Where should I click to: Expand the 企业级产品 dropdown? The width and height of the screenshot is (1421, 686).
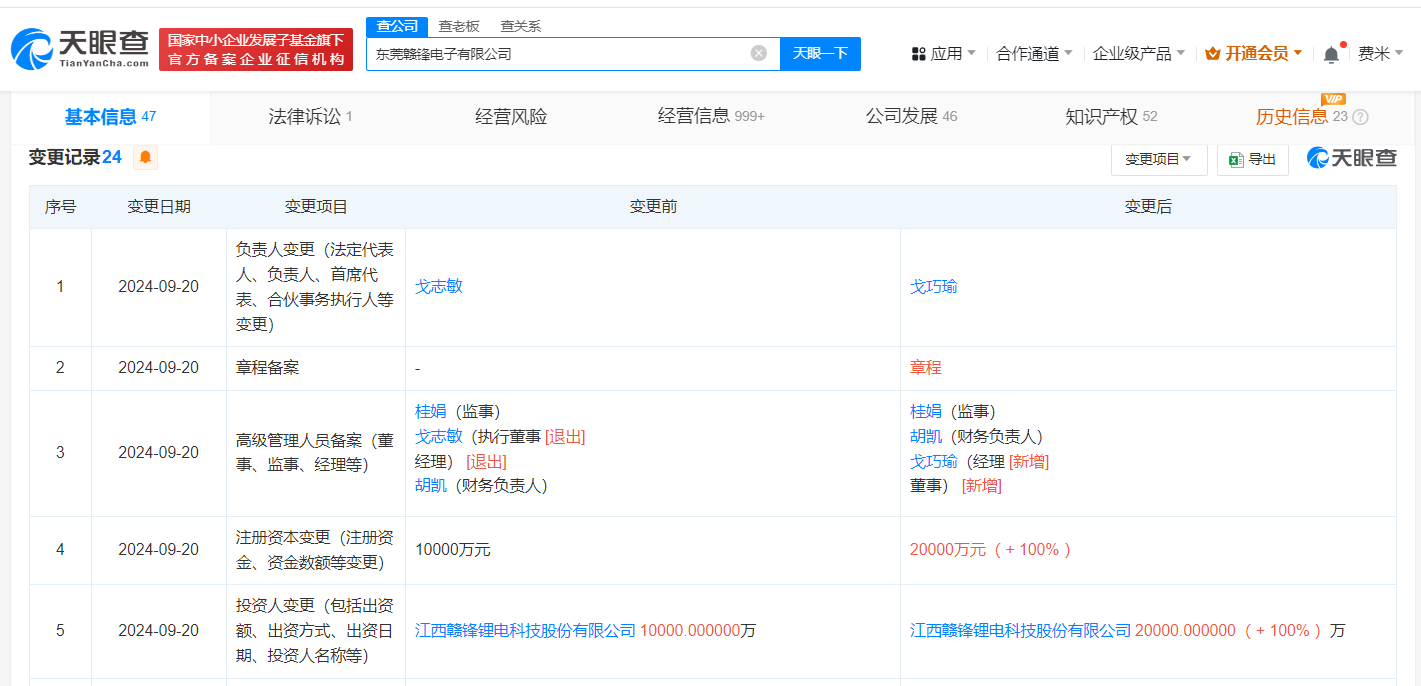point(1138,54)
